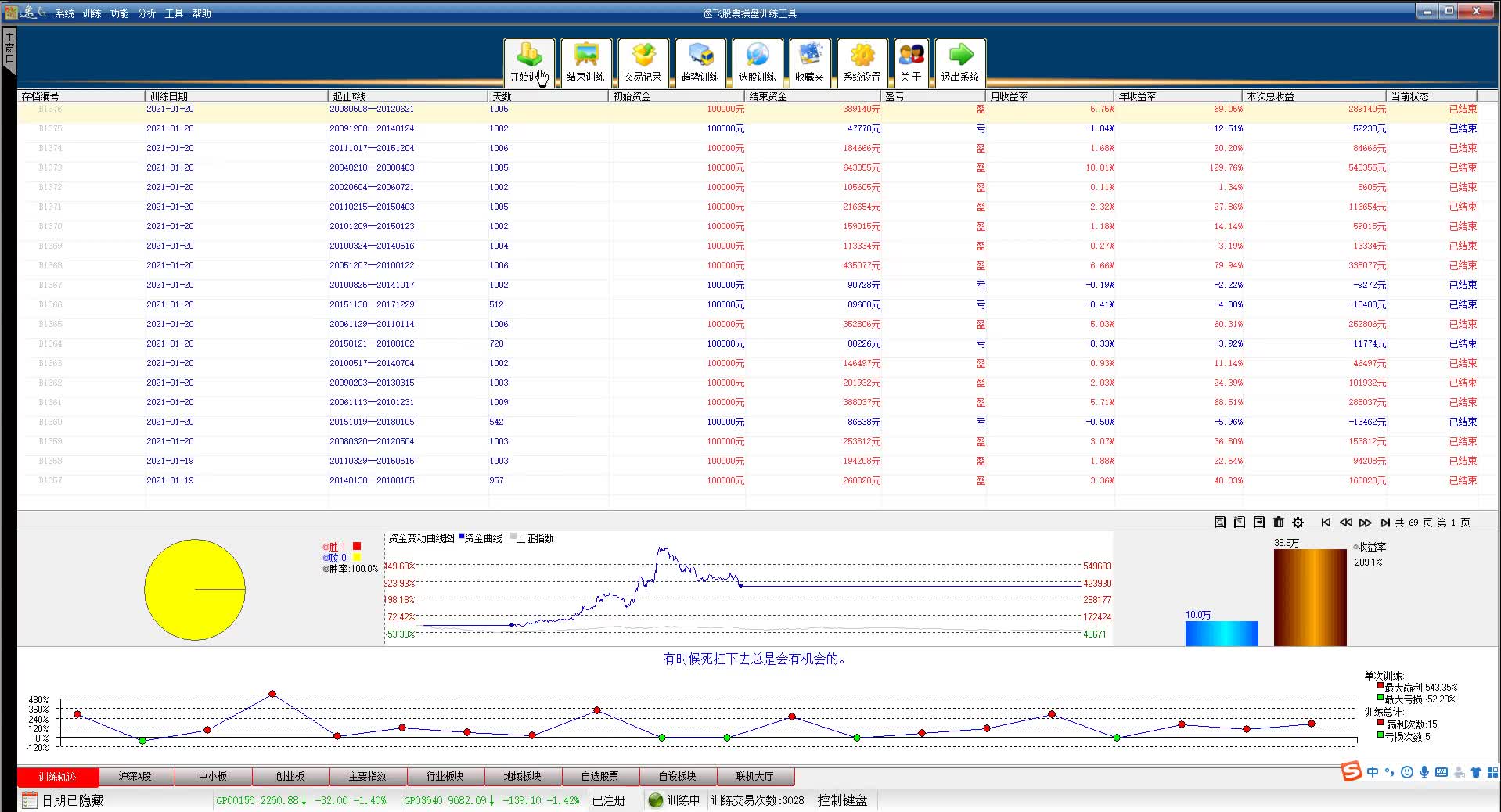Screen dimensions: 1501x812
Task: Open 选股训练 from the toolbar
Action: [758, 63]
